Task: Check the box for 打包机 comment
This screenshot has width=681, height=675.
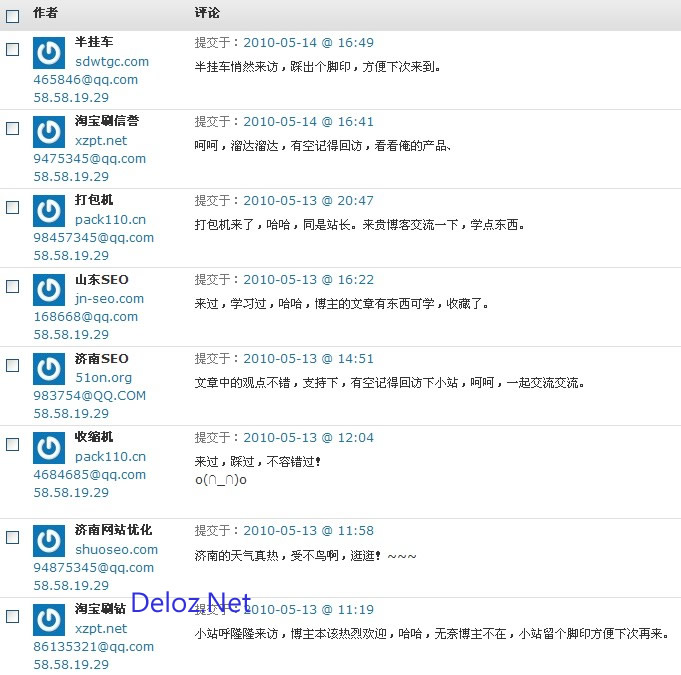Action: 13,208
